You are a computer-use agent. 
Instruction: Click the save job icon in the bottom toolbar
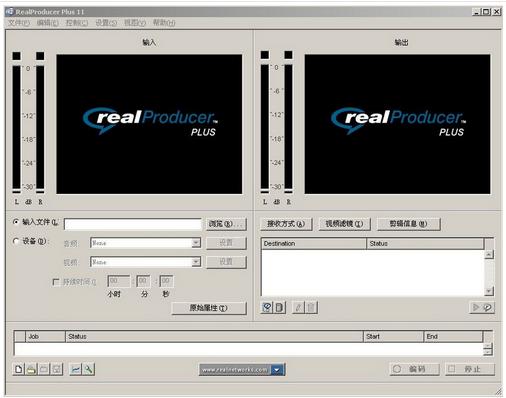coord(44,369)
